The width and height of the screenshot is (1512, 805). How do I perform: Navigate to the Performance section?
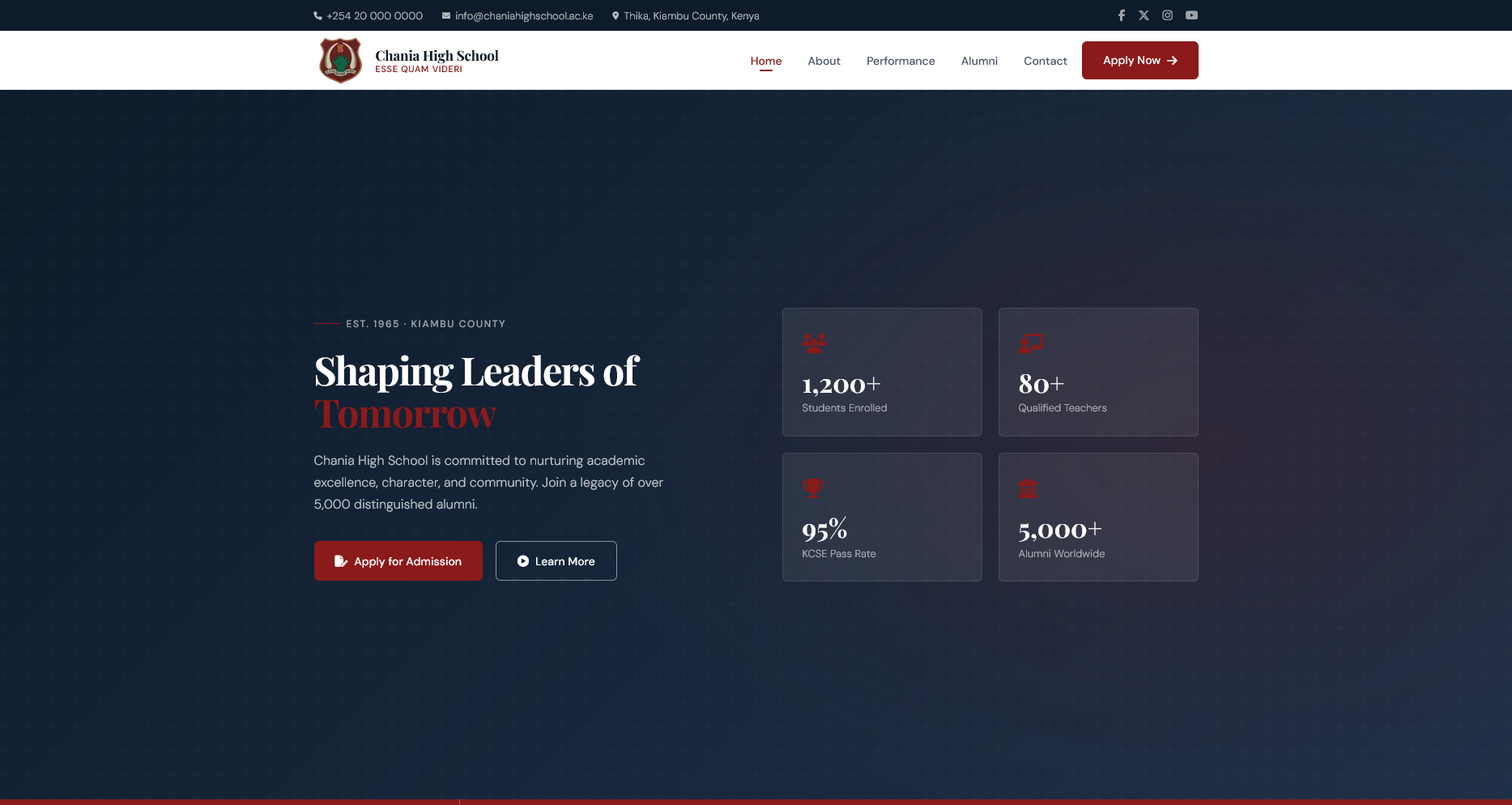pyautogui.click(x=901, y=61)
